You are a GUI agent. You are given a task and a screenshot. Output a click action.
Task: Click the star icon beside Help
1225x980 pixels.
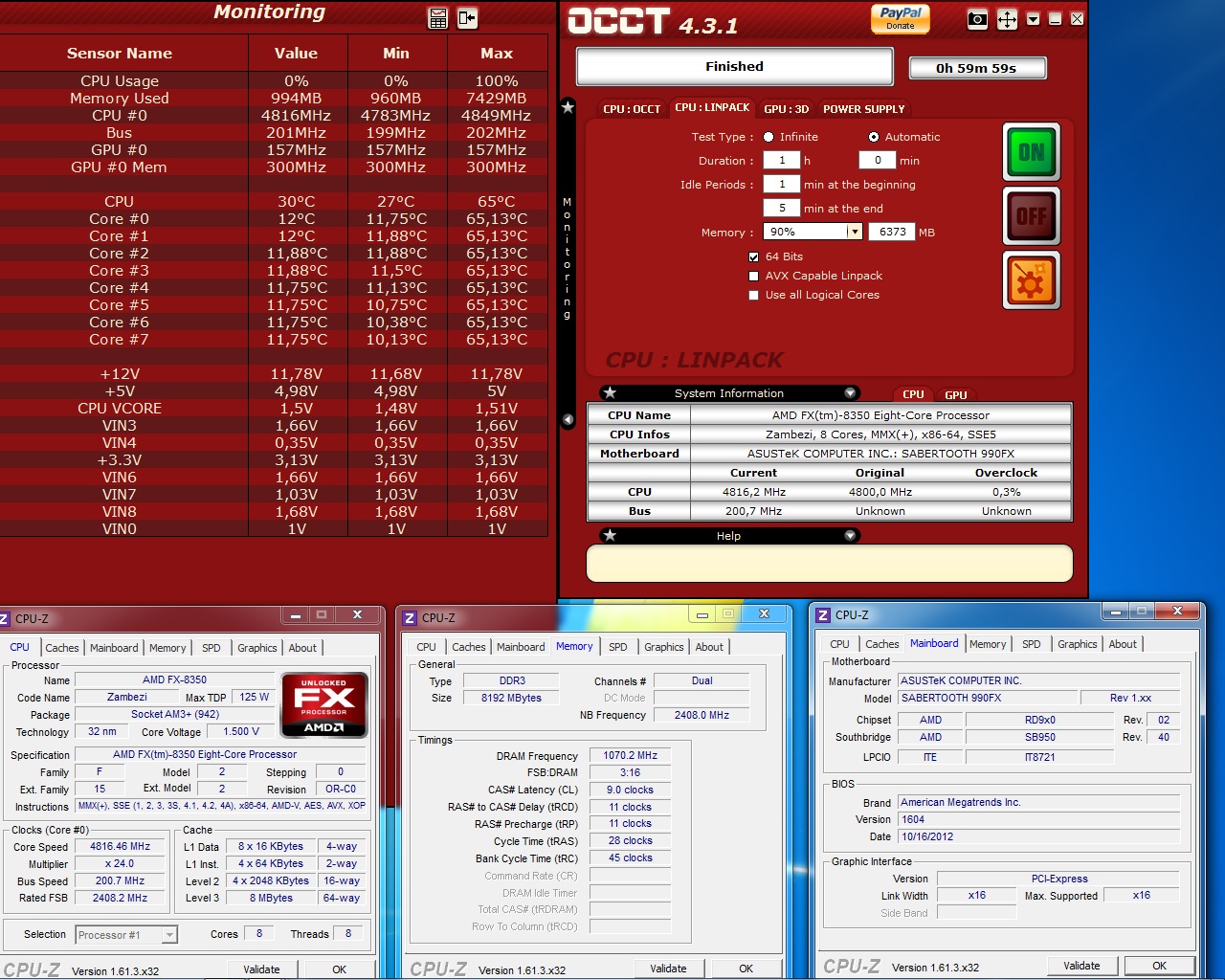pyautogui.click(x=610, y=536)
